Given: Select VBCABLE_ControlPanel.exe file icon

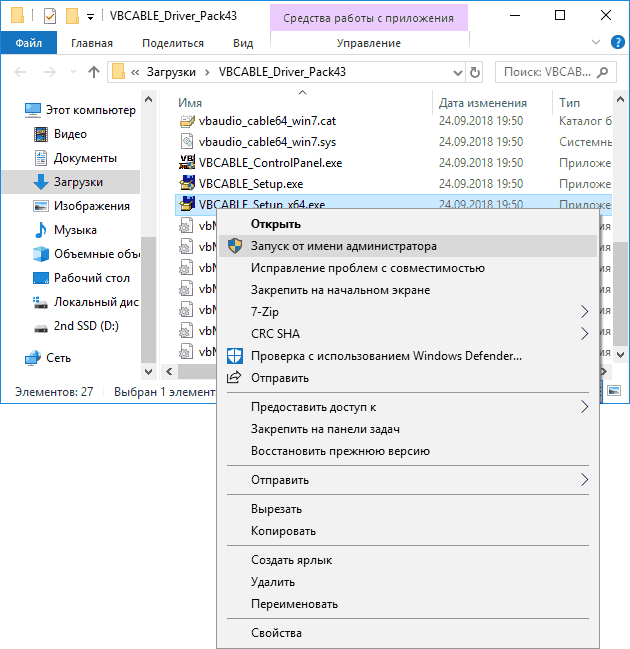Looking at the screenshot, I should point(187,163).
